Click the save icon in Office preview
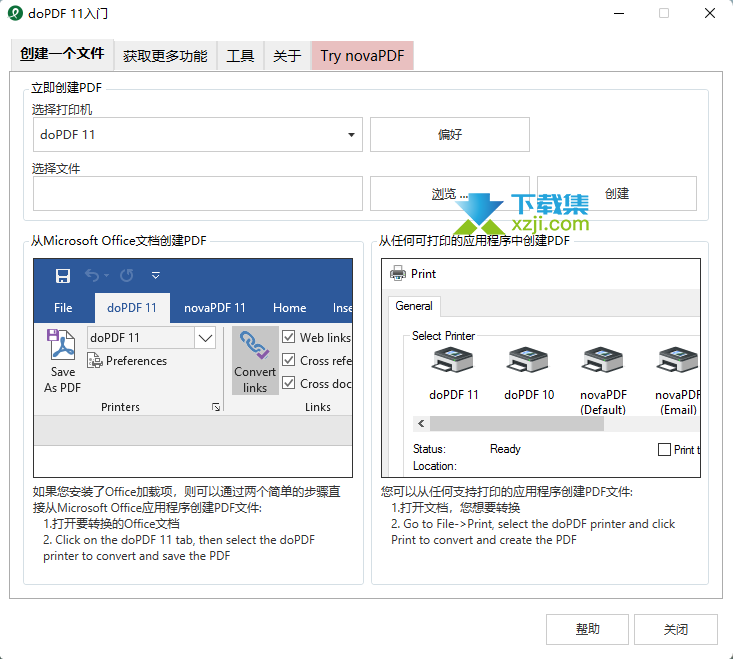Image resolution: width=733 pixels, height=659 pixels. (63, 276)
